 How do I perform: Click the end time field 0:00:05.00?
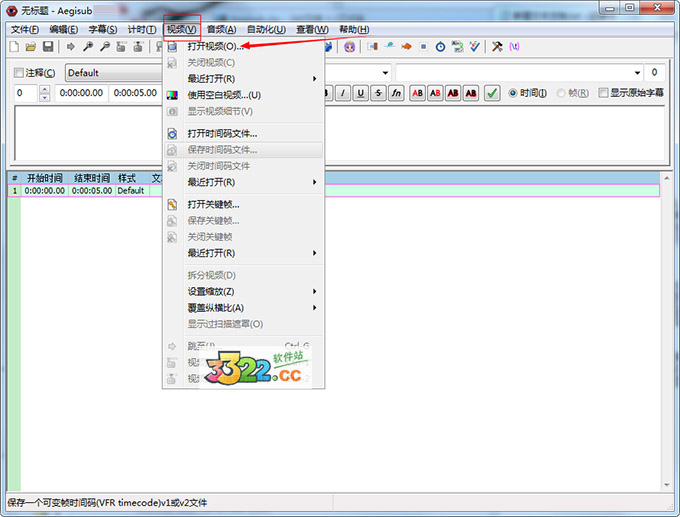135,93
